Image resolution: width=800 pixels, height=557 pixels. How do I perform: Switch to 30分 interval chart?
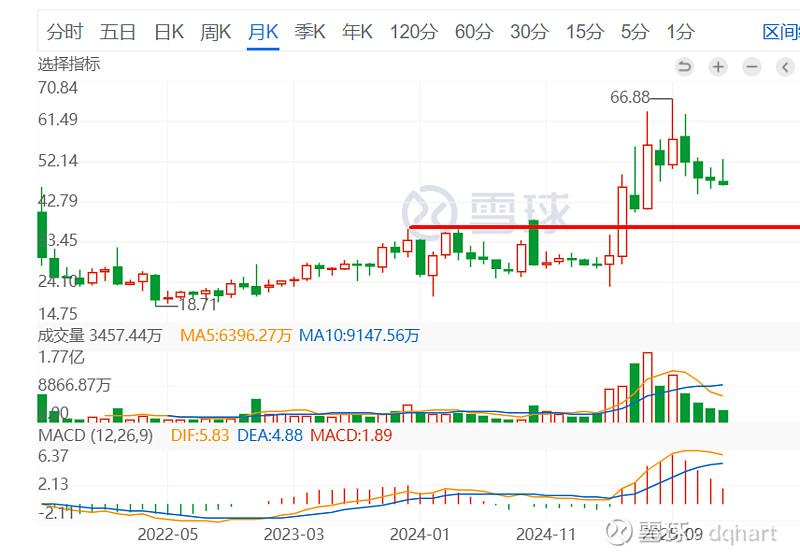pyautogui.click(x=529, y=32)
